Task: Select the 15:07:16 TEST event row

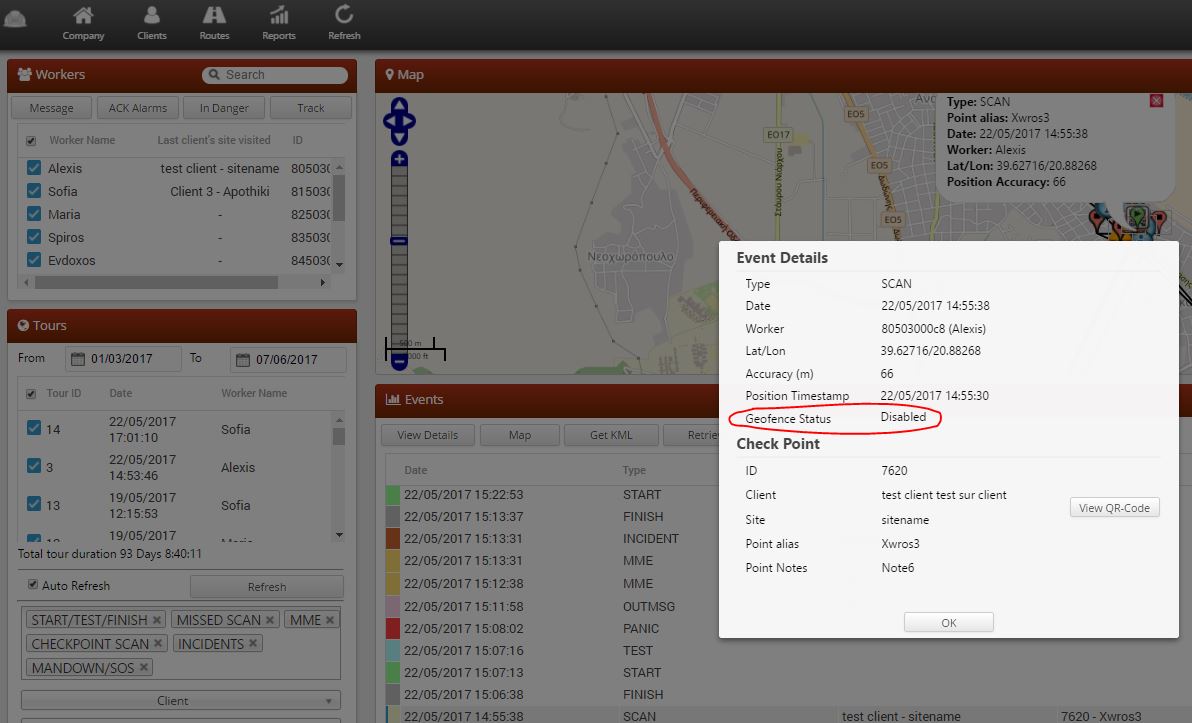Action: (x=553, y=651)
